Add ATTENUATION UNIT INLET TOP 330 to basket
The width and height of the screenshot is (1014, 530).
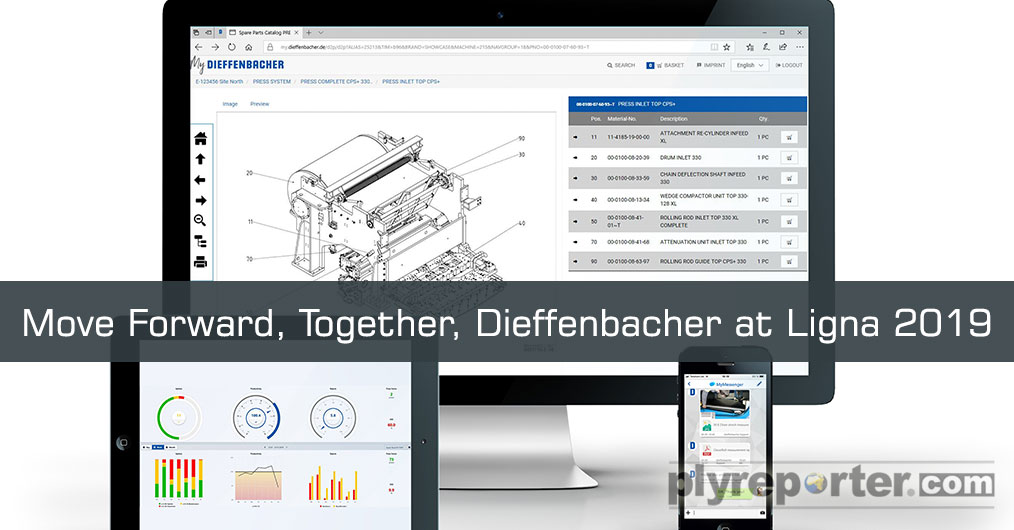tap(789, 242)
